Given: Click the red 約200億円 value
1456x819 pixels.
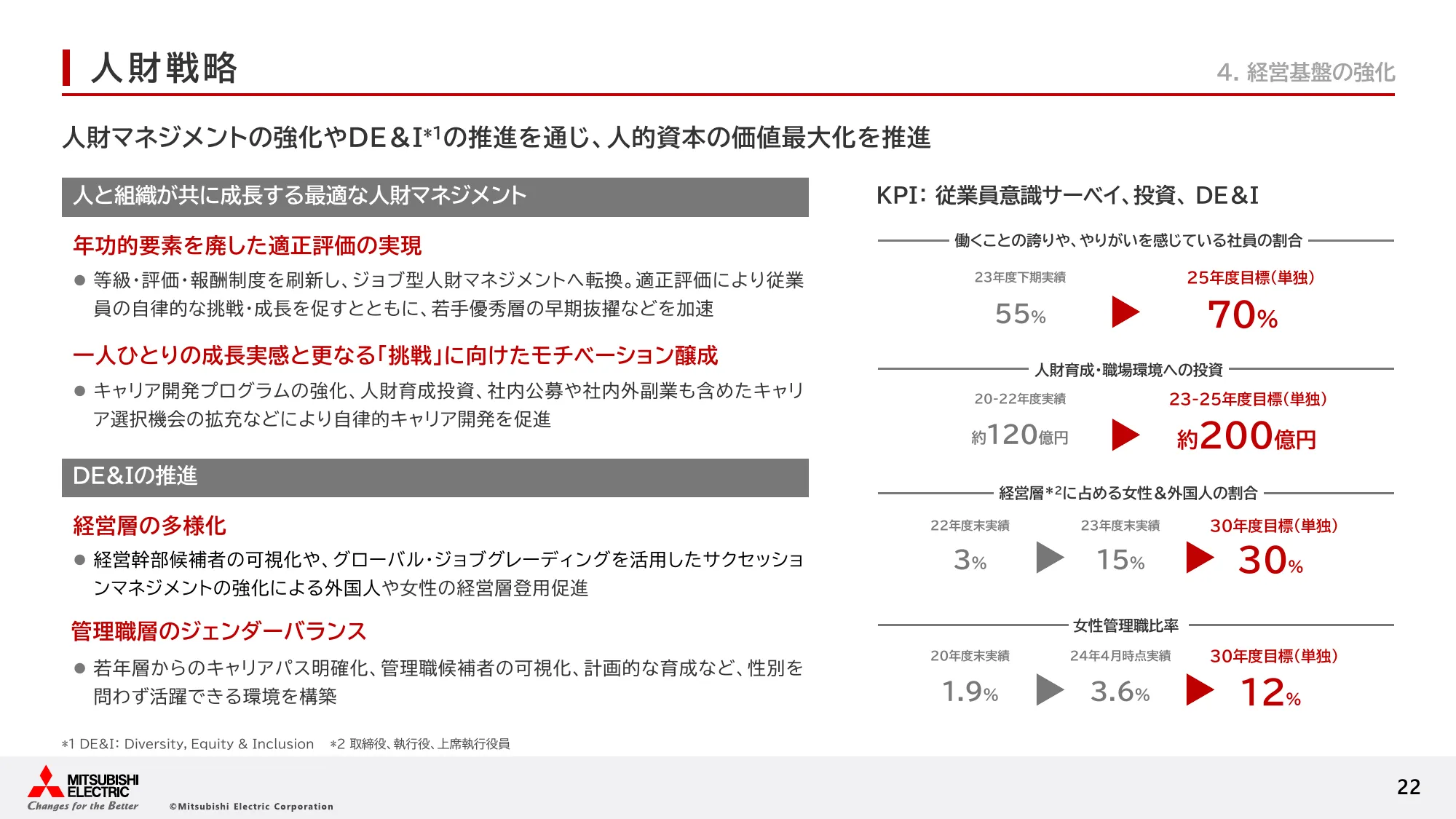Looking at the screenshot, I should pyautogui.click(x=1246, y=436).
